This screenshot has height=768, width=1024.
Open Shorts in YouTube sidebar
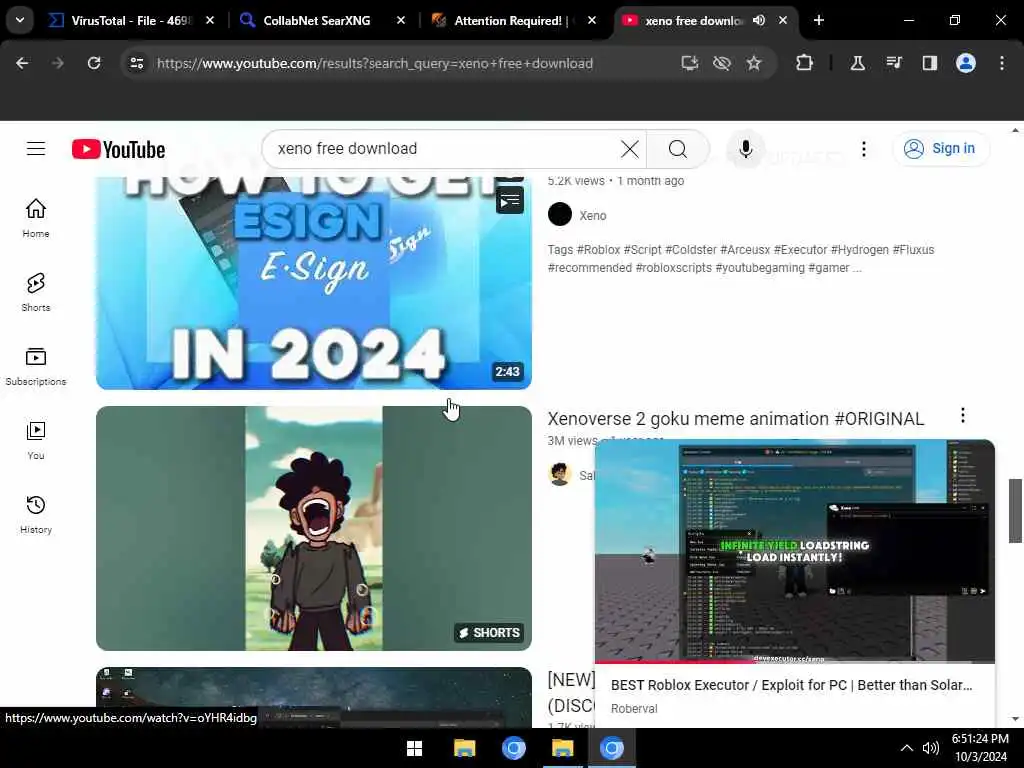36,293
